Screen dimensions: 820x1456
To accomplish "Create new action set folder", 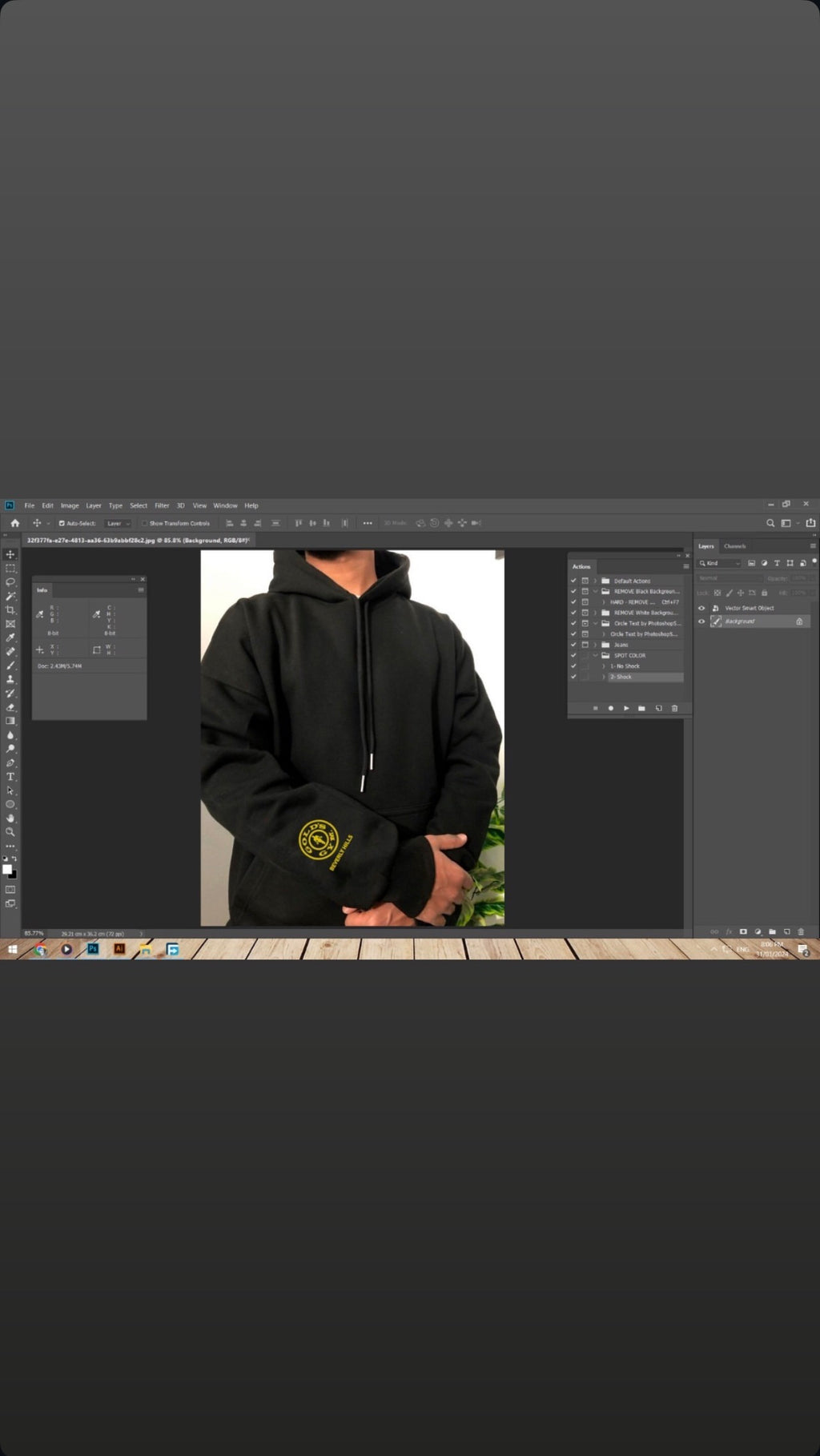I will click(x=641, y=708).
